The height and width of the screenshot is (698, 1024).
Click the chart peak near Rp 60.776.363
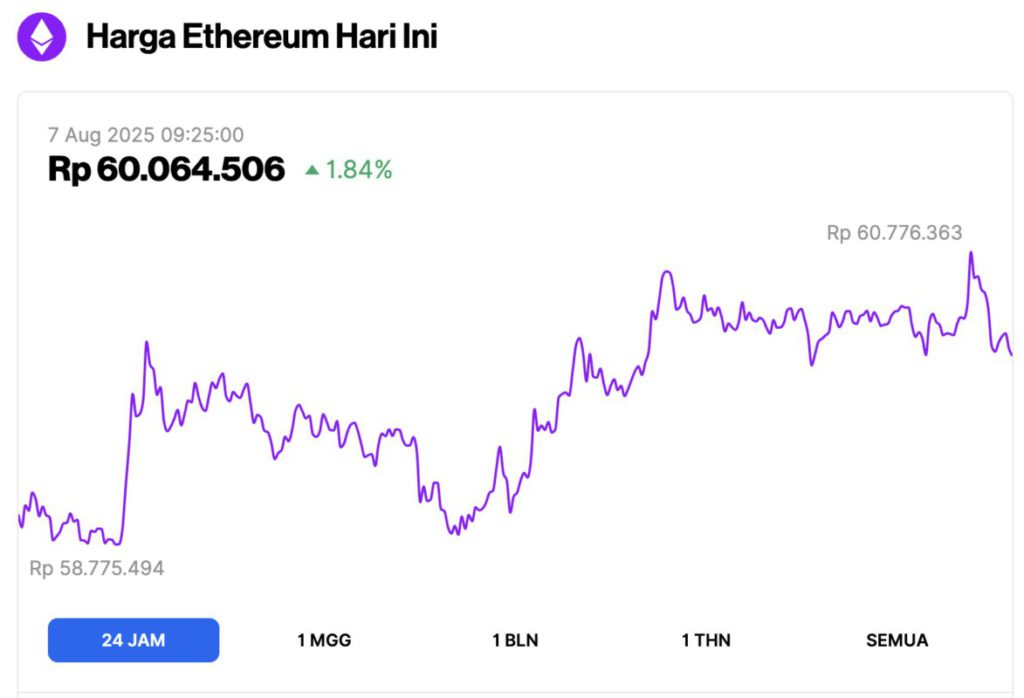[971, 255]
